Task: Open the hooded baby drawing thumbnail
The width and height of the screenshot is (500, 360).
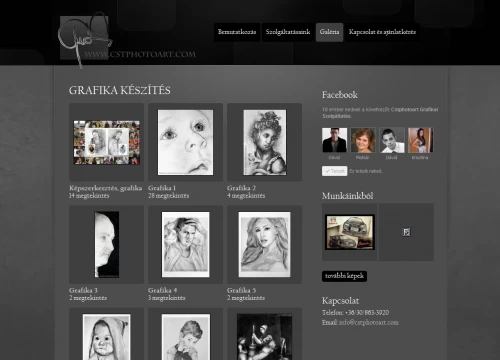Action: 107,337
